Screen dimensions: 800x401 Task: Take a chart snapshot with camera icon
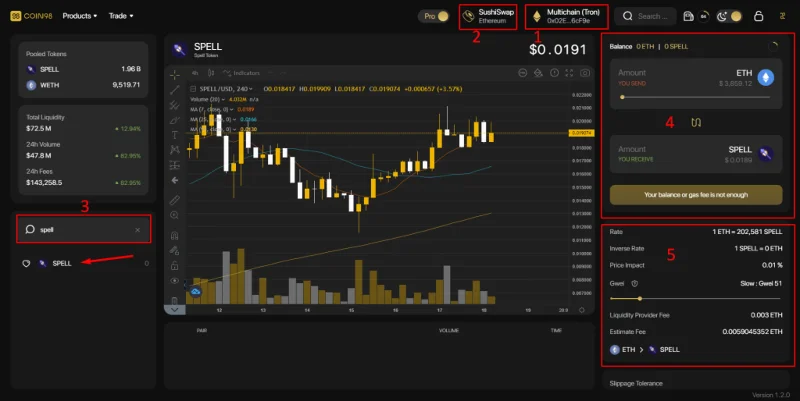[585, 73]
